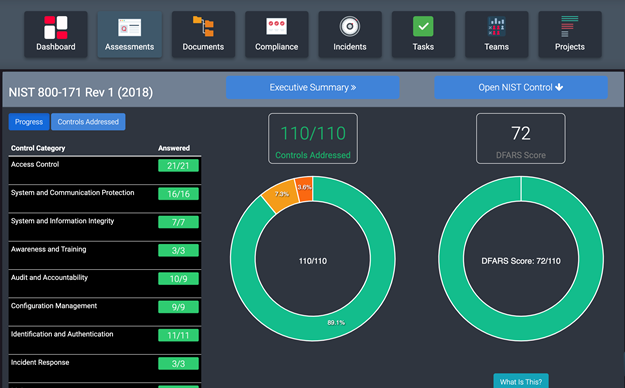Screen dimensions: 625x388
Task: Click the What Is This? button
Action: point(521,381)
